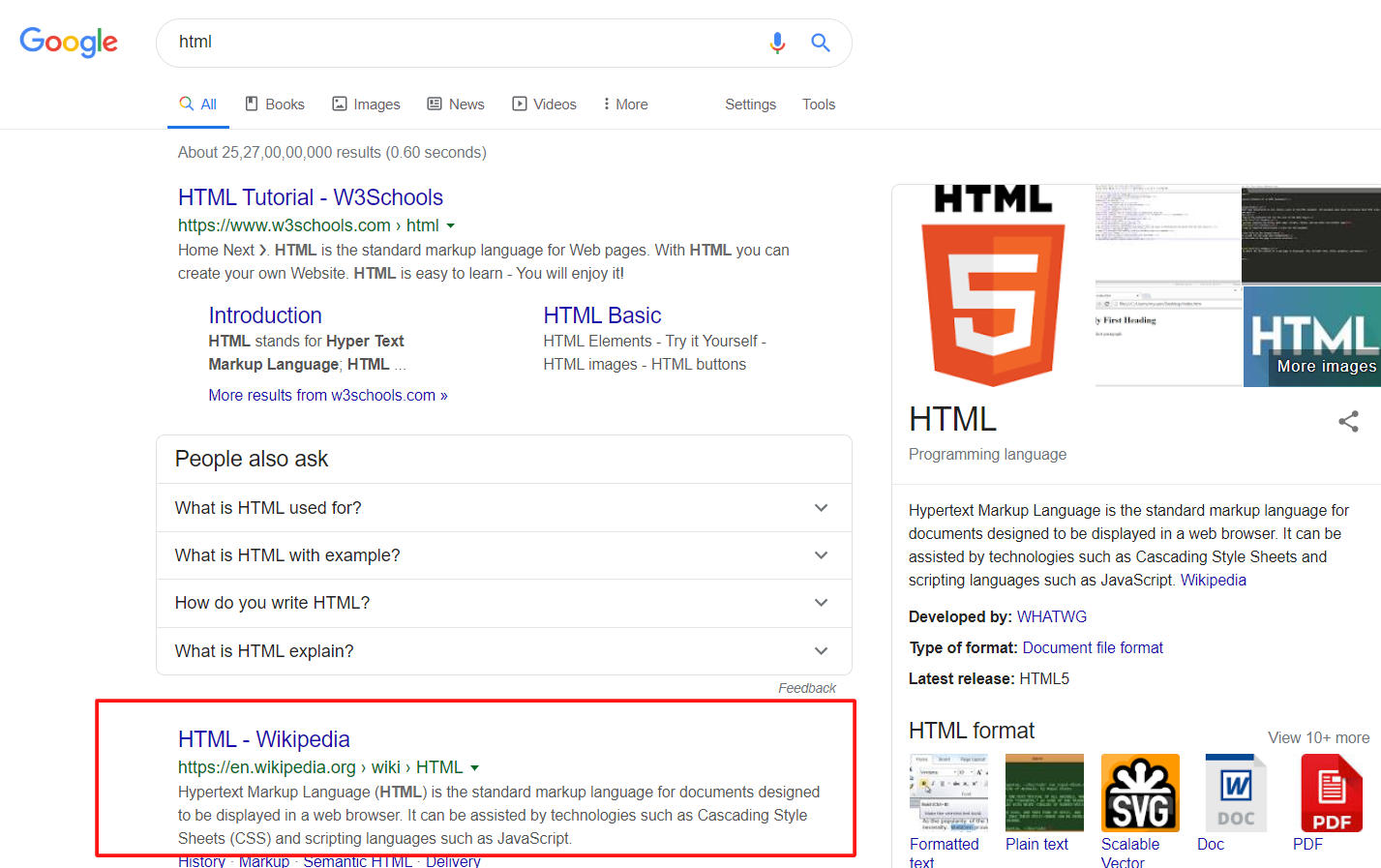Click the Scalable Vector SVG icon
Image resolution: width=1381 pixels, height=868 pixels.
pos(1140,793)
